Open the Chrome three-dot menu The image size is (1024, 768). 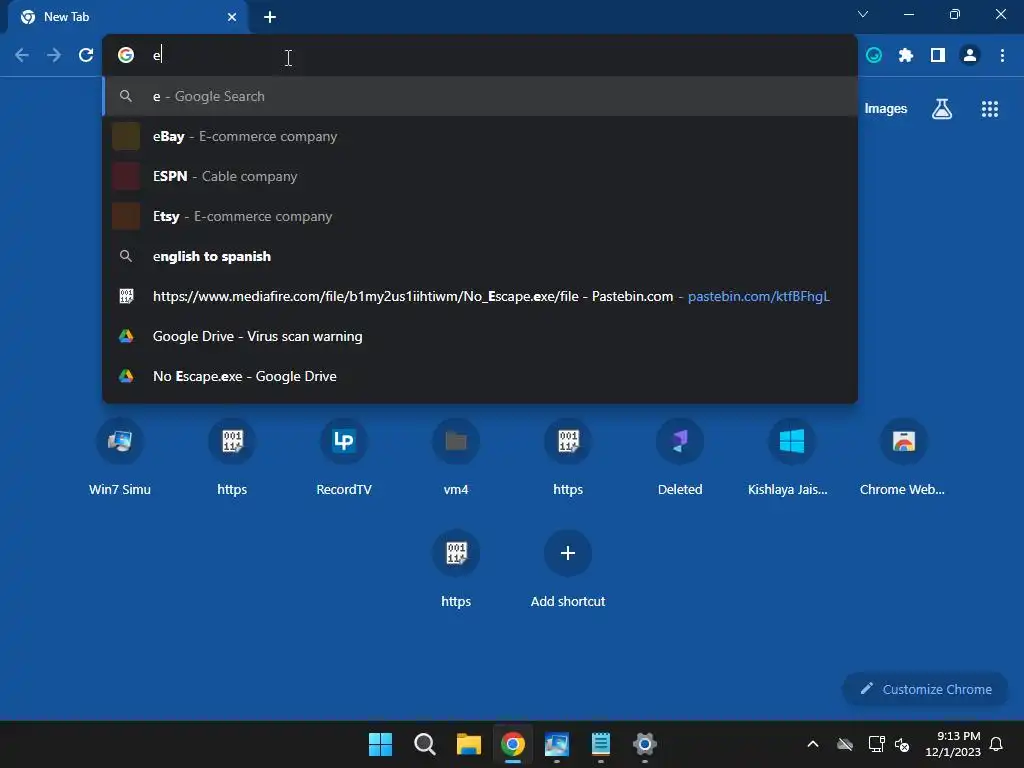click(1002, 55)
